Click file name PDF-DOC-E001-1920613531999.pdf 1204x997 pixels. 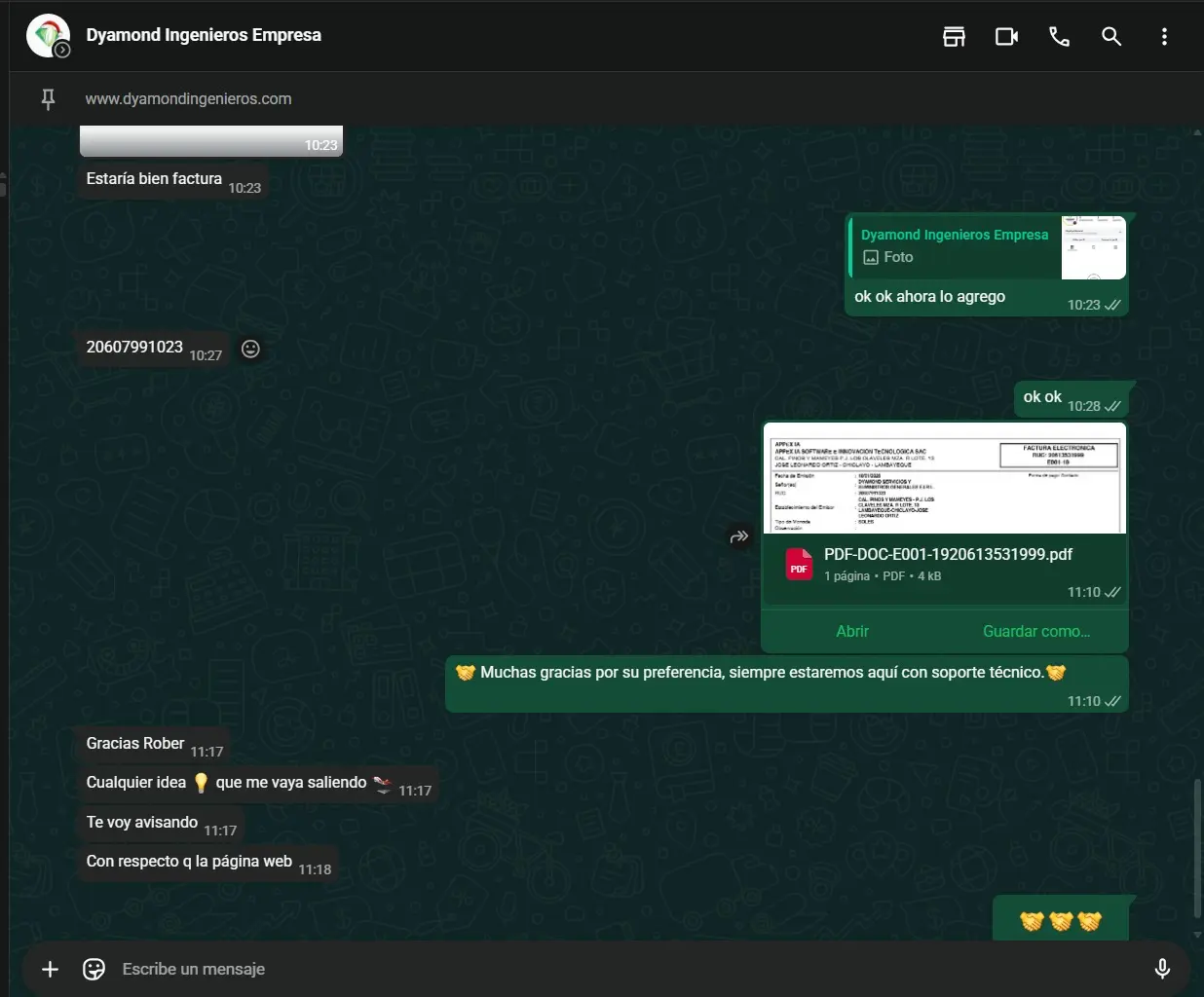click(948, 554)
